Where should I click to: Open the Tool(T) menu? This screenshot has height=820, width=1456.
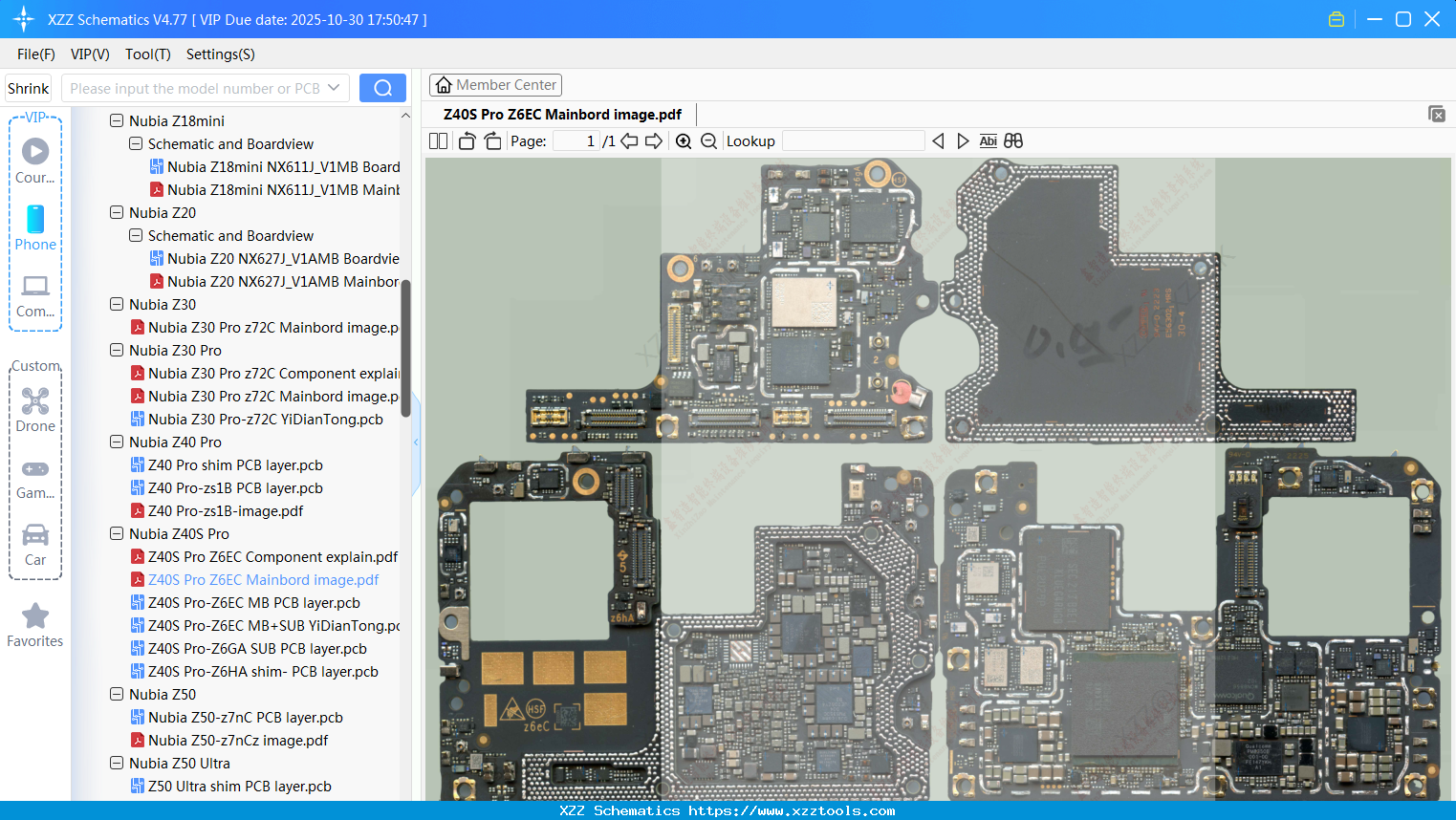click(147, 54)
